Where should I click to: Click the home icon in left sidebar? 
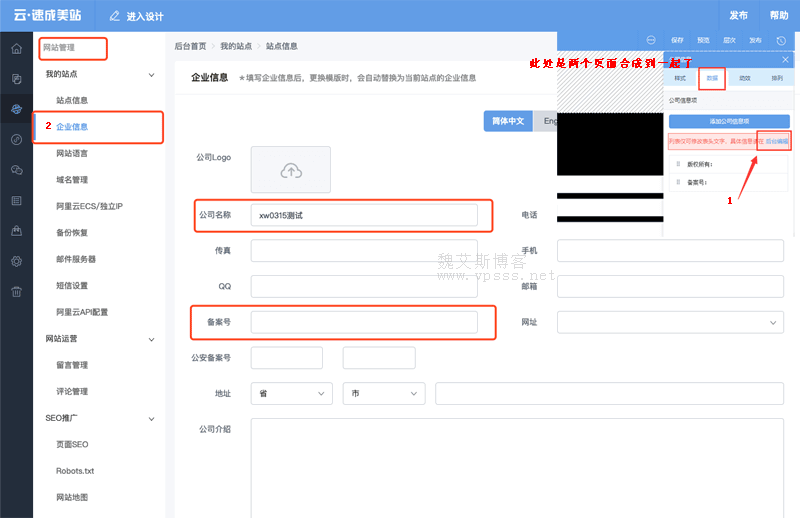pyautogui.click(x=16, y=49)
